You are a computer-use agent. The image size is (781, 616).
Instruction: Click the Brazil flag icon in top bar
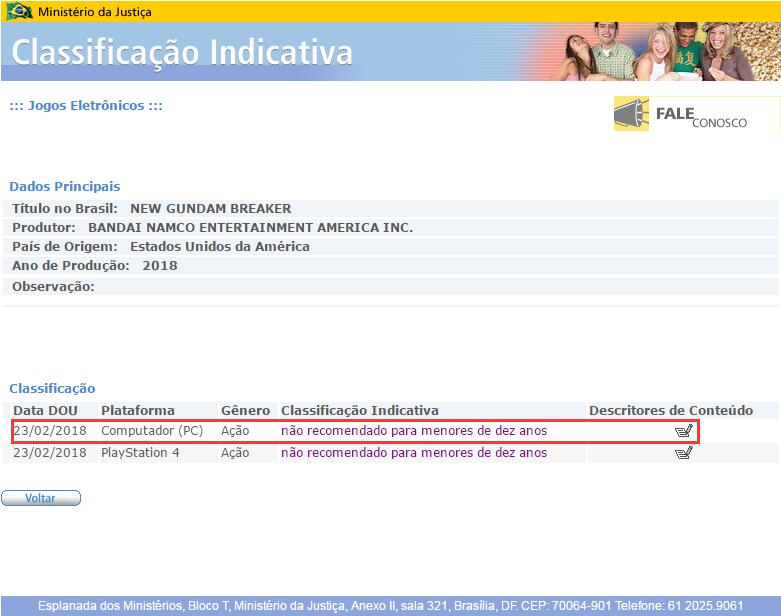pos(19,11)
